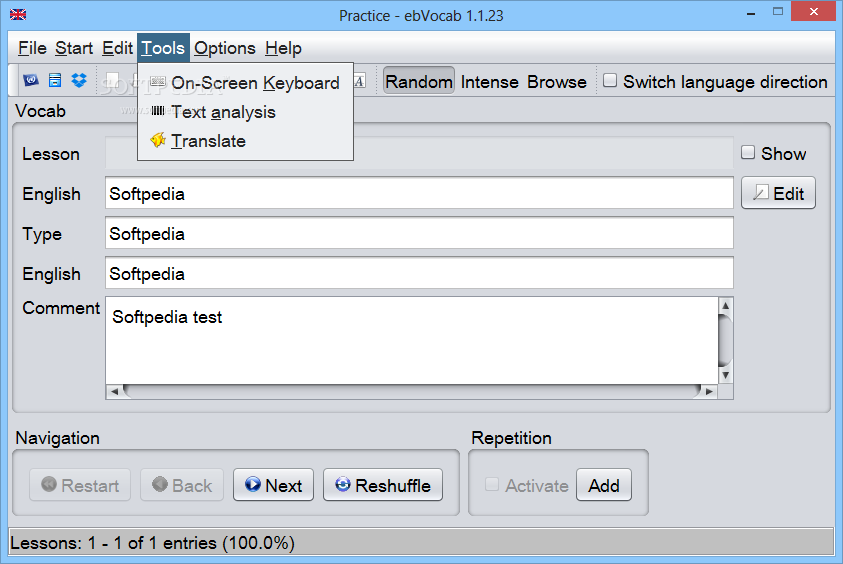Image resolution: width=843 pixels, height=564 pixels.
Task: Maximize the ebVocab window
Action: [x=778, y=12]
